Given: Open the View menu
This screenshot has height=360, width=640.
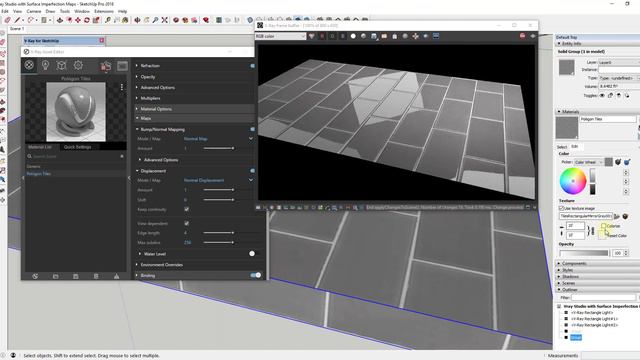Looking at the screenshot, I should tap(18, 11).
